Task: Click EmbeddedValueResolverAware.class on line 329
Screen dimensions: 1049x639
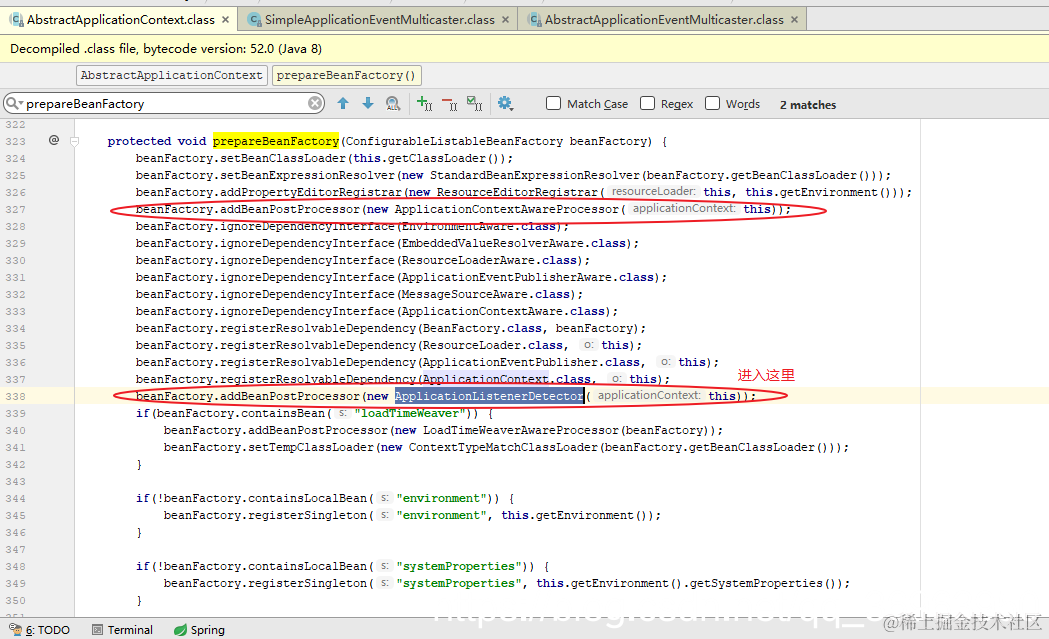Action: 514,244
